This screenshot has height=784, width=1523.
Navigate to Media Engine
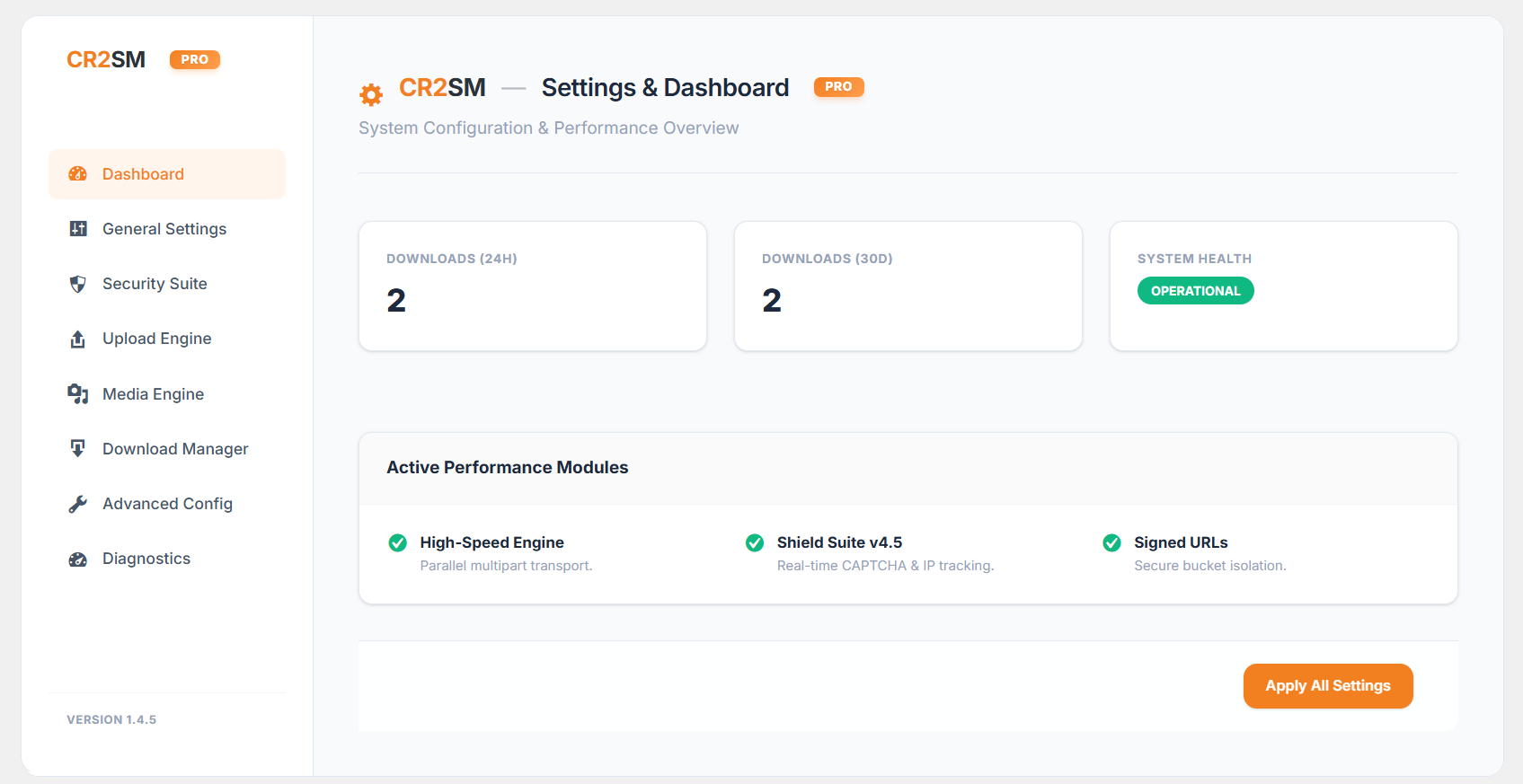coord(167,394)
